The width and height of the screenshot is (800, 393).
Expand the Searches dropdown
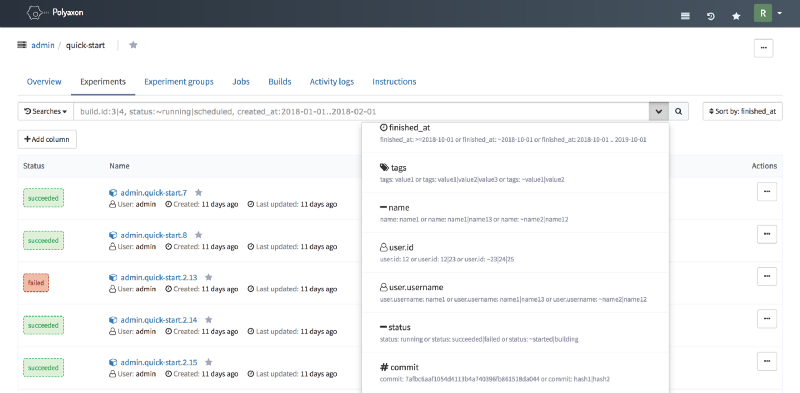(45, 111)
